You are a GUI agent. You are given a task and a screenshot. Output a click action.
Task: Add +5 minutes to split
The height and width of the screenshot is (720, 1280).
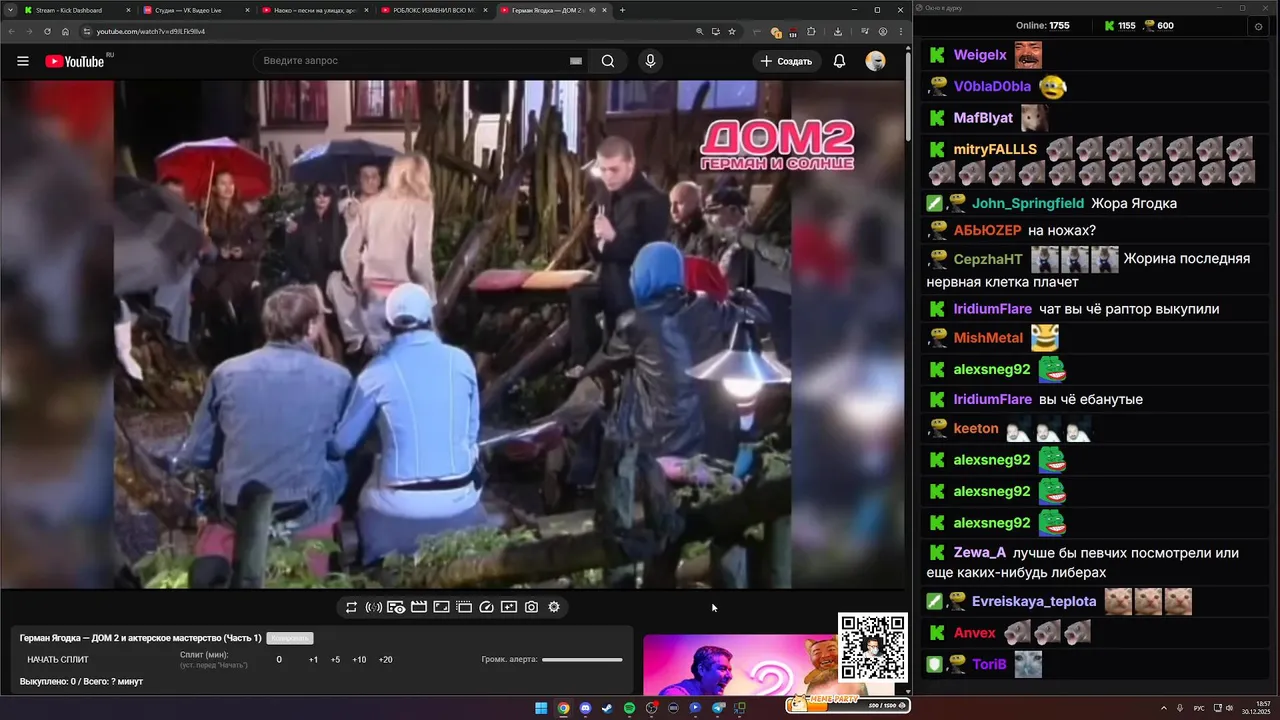335,660
